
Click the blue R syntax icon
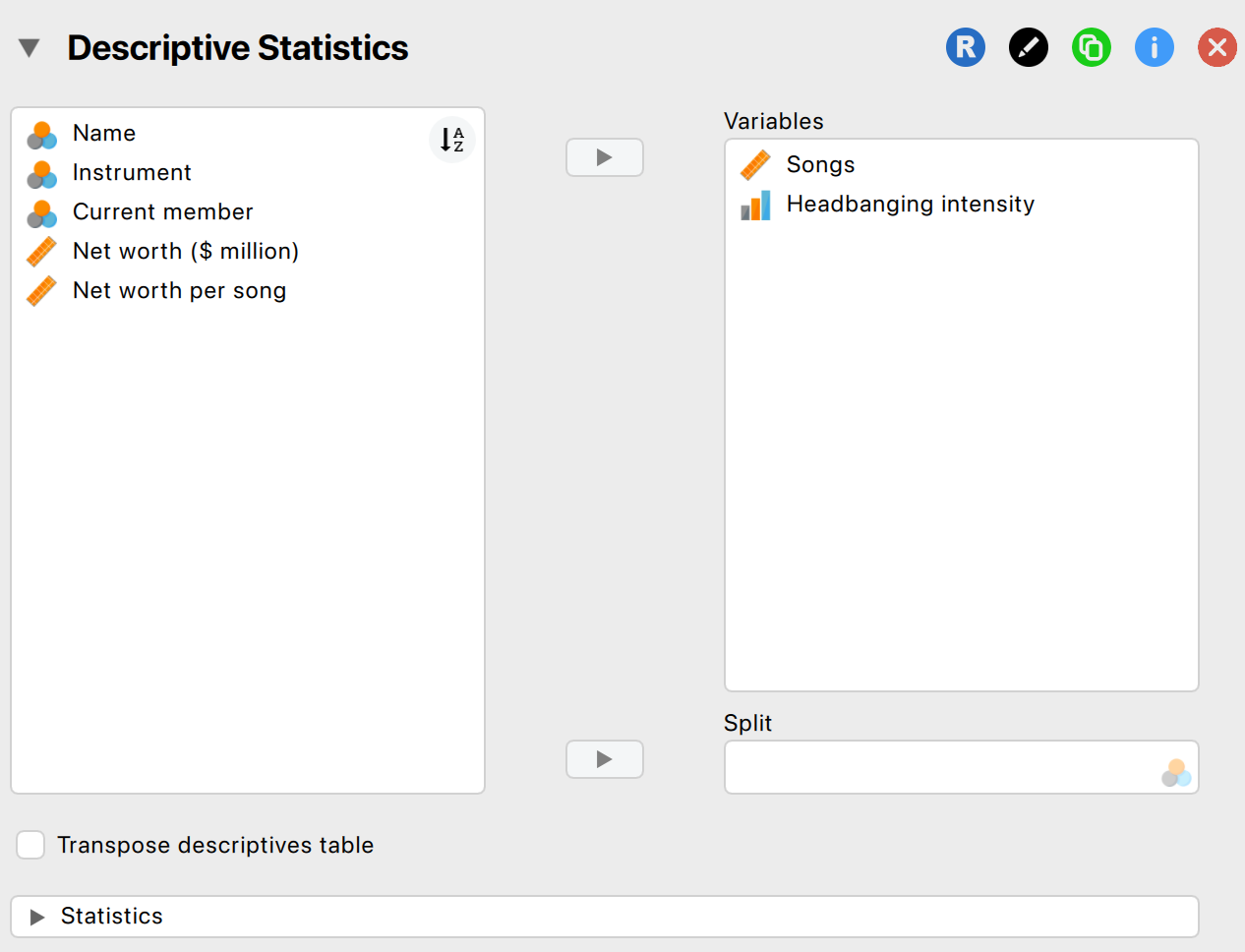tap(965, 47)
